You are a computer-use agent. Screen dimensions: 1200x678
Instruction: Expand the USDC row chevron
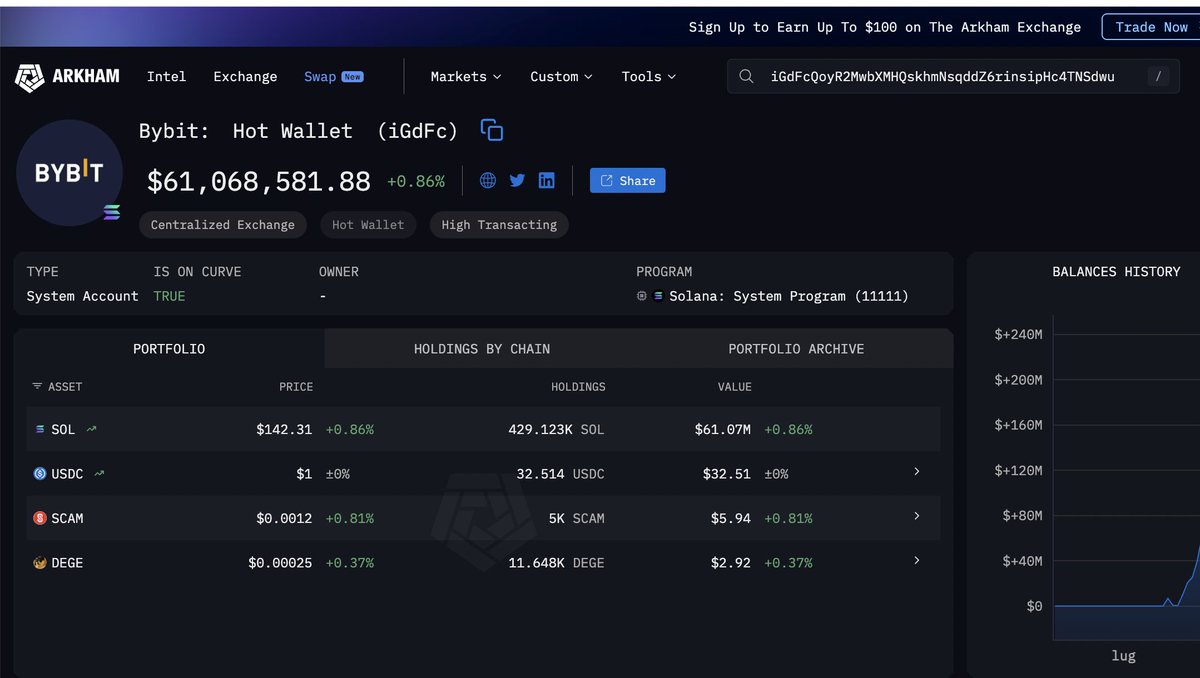pos(917,471)
